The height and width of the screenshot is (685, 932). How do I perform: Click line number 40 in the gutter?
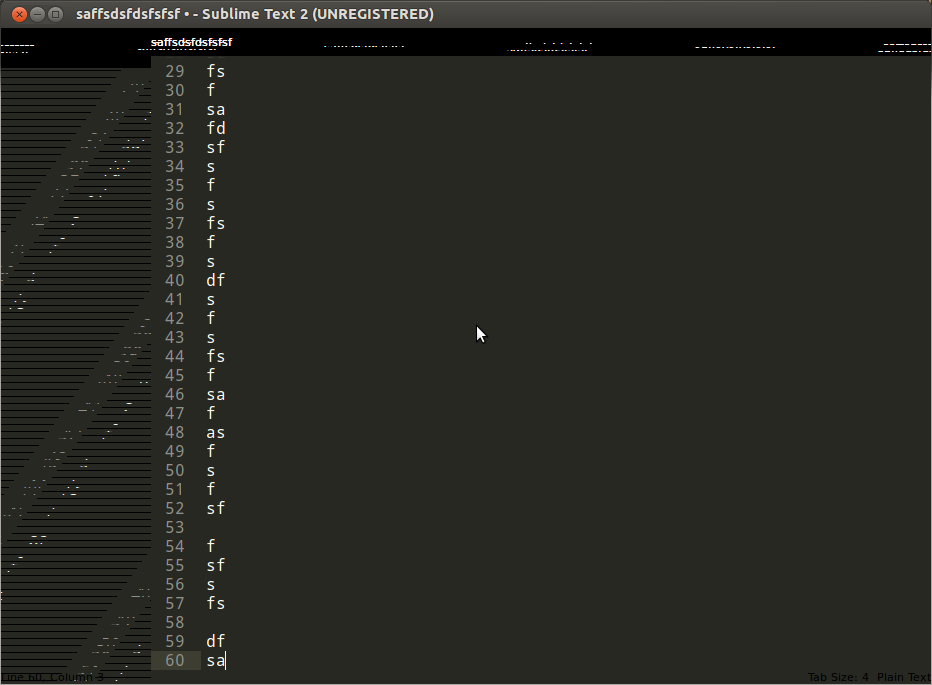coord(174,280)
